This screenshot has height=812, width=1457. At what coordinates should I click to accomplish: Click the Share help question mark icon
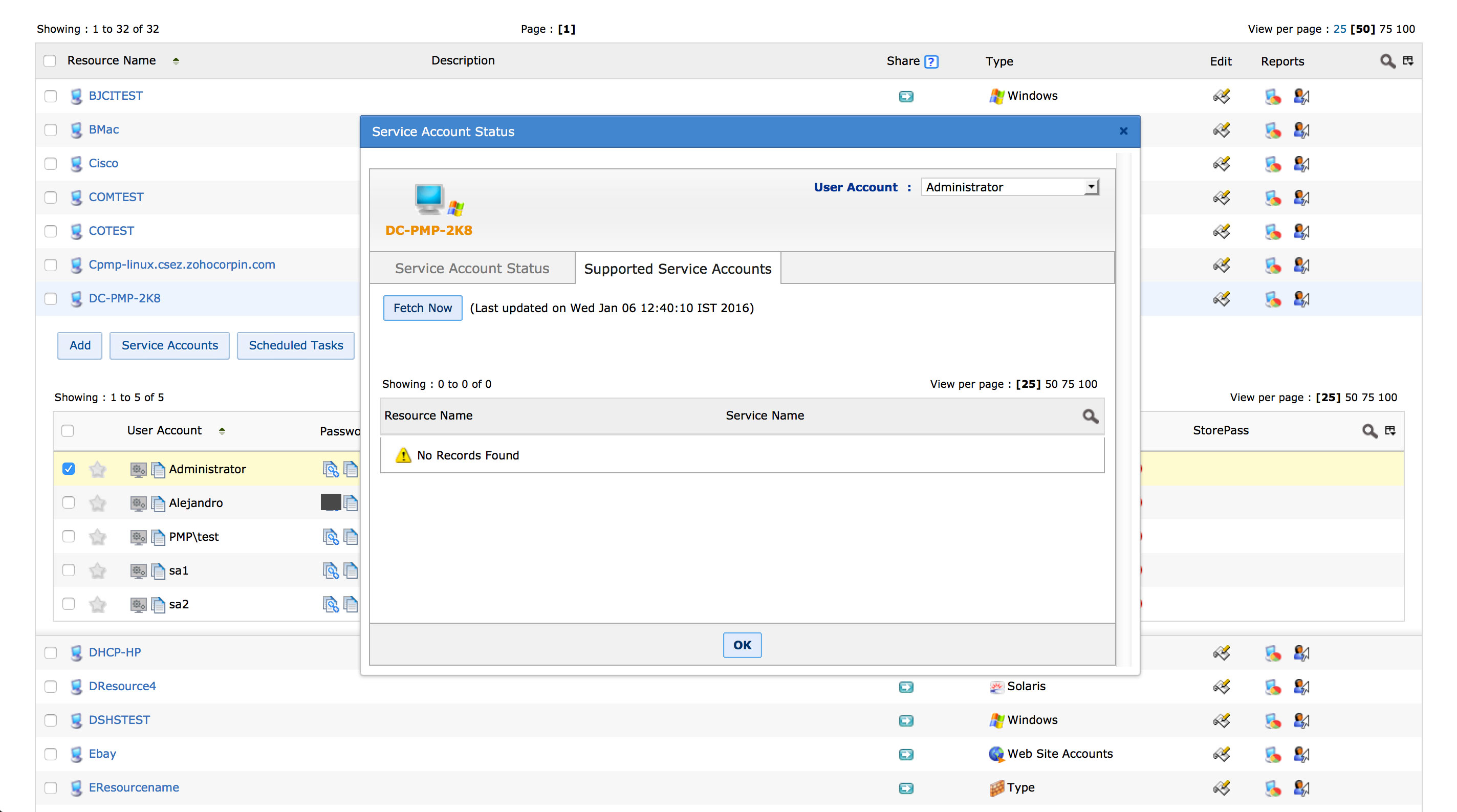tap(931, 61)
